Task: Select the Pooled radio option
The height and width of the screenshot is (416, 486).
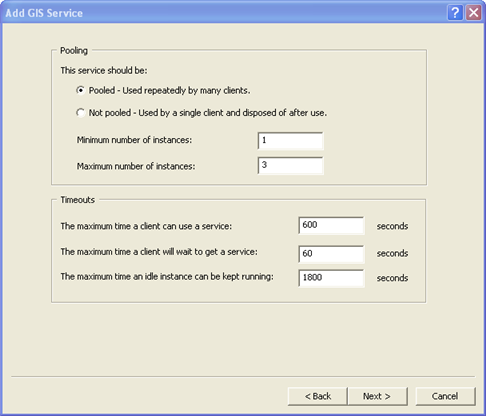Action: 80,90
